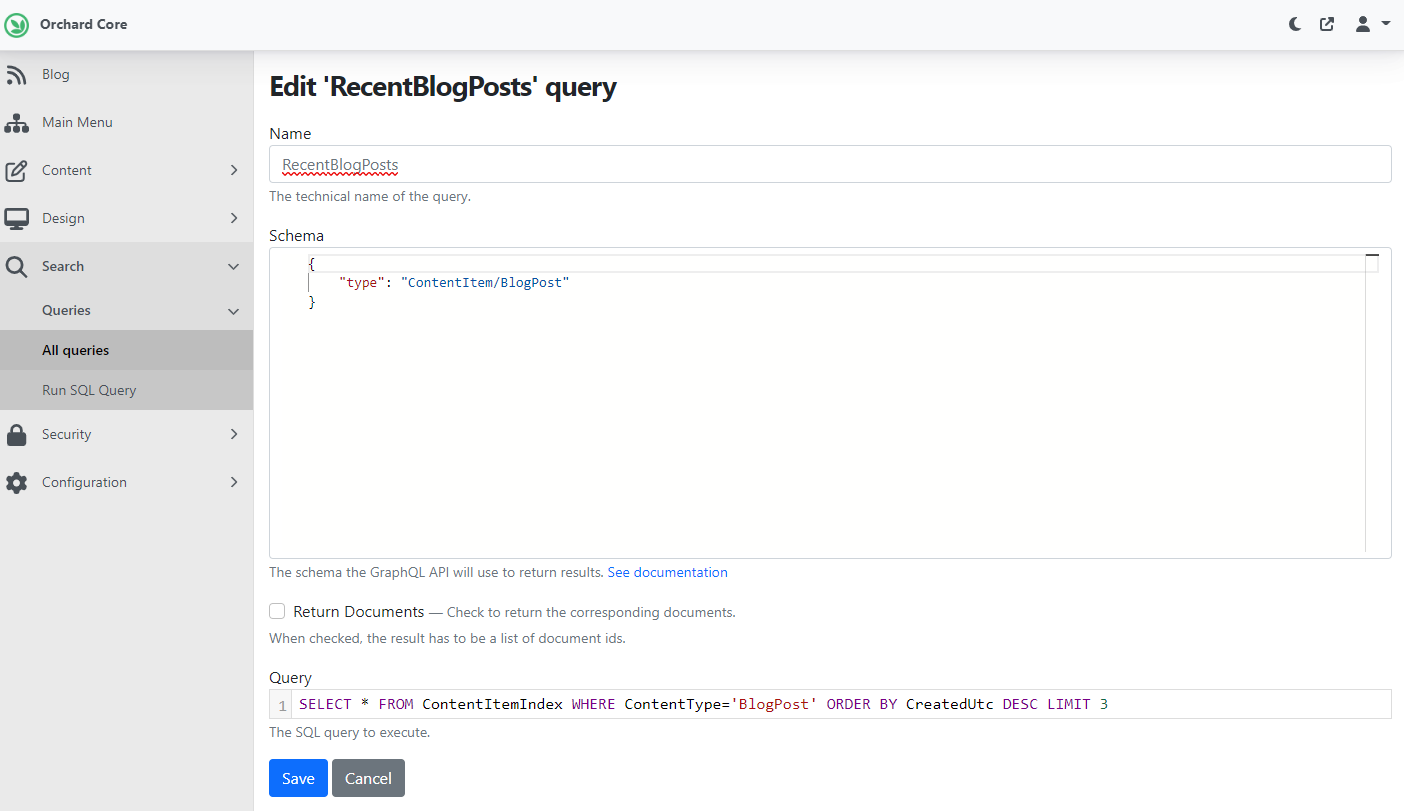Click the "ContentItem/BlogPost" schema value
This screenshot has width=1404, height=811.
point(485,283)
